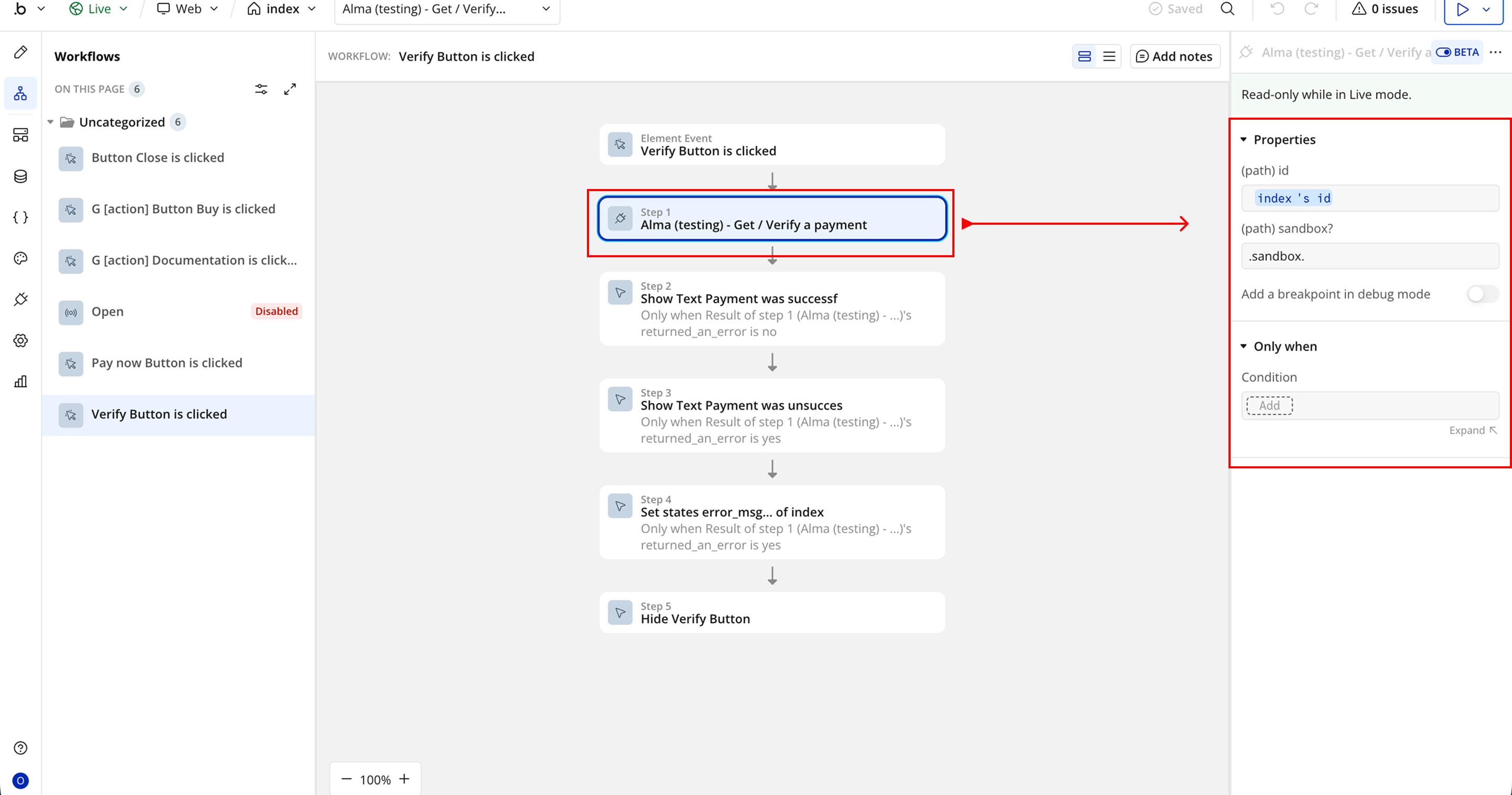Click the Add notes button

coord(1174,56)
